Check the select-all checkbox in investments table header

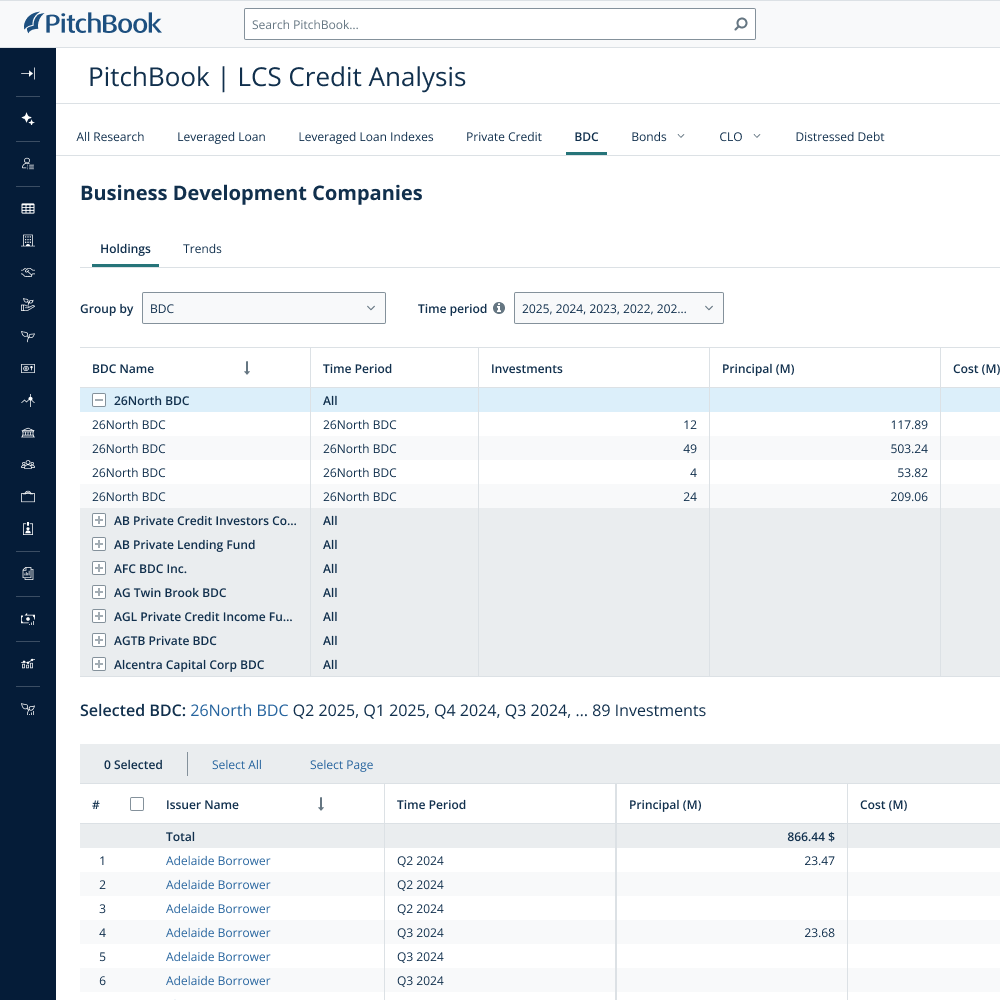137,803
